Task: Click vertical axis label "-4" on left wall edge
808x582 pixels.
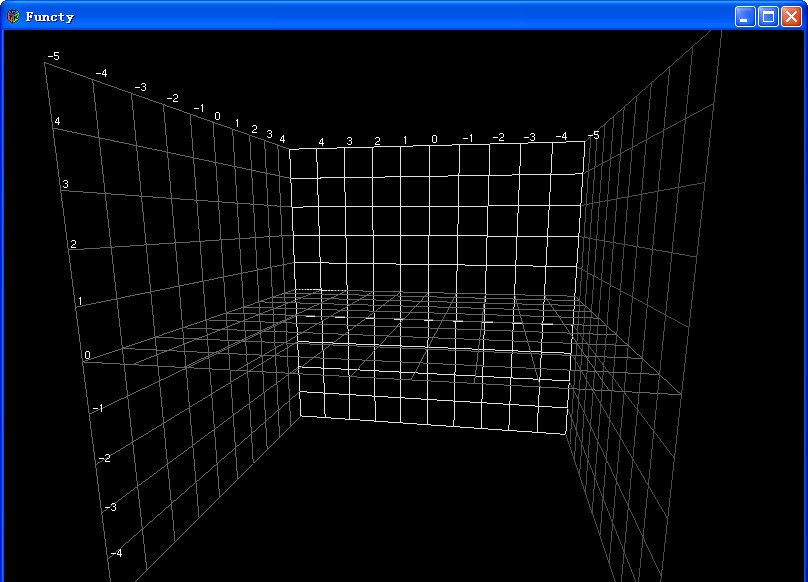Action: coord(116,554)
